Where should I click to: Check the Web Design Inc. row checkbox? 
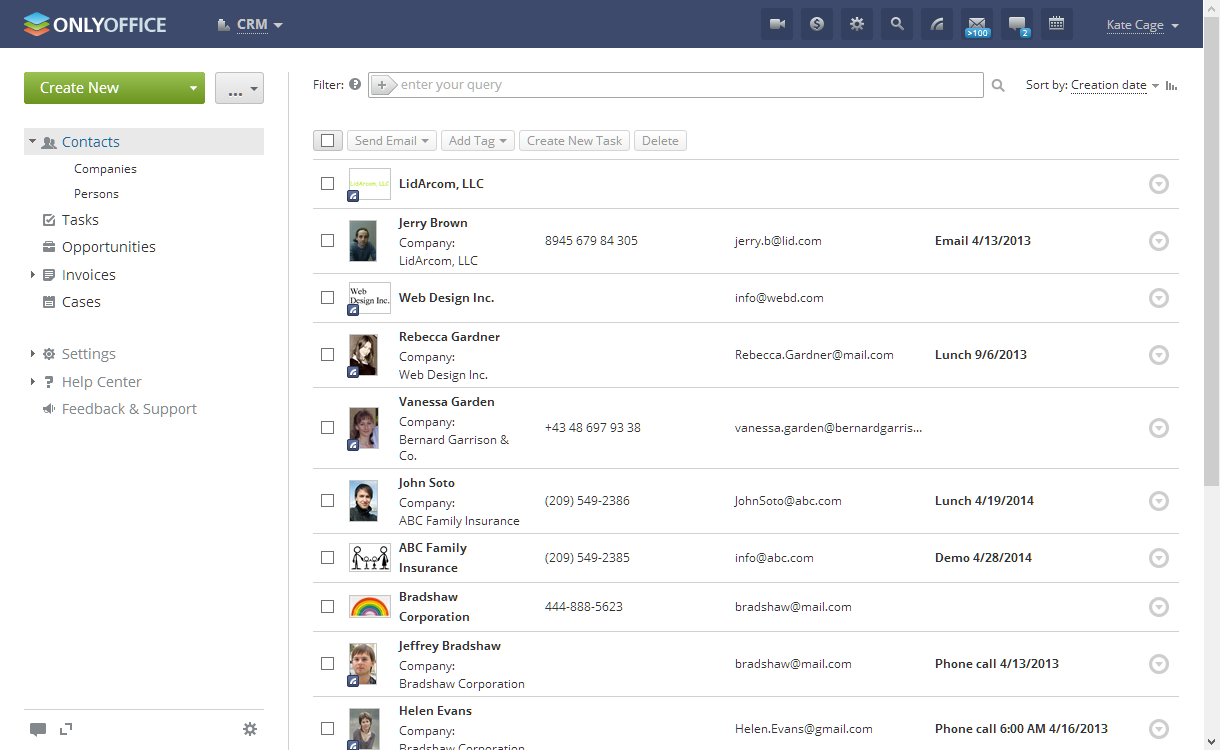(x=327, y=298)
